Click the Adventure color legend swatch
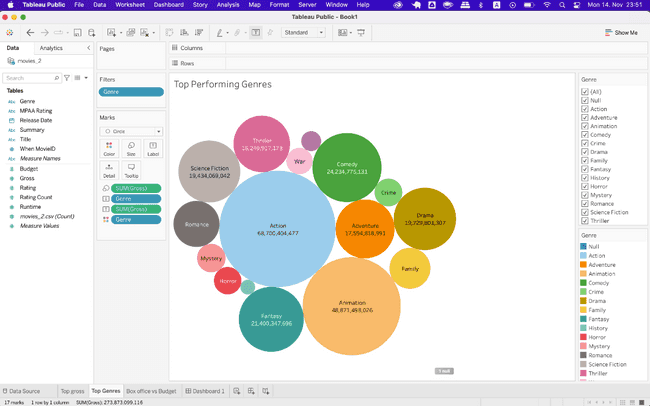The image size is (650, 406). click(583, 265)
